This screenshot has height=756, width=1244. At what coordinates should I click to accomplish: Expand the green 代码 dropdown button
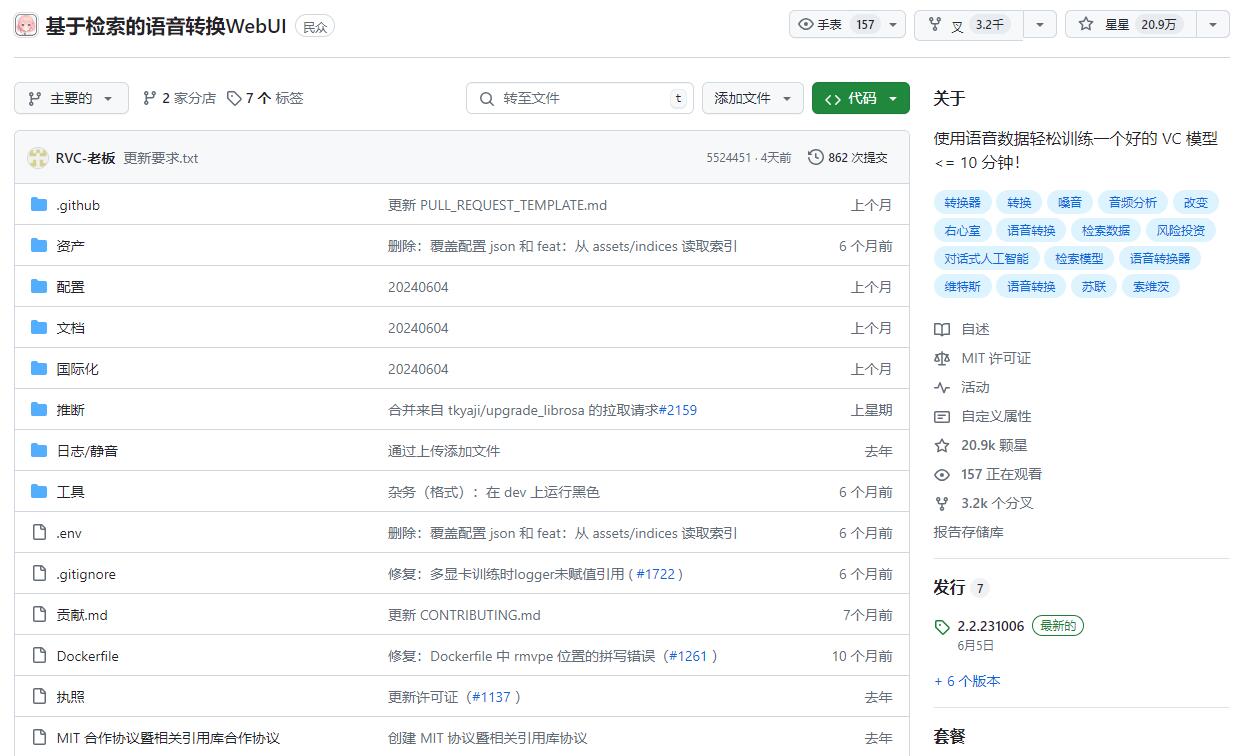(860, 98)
